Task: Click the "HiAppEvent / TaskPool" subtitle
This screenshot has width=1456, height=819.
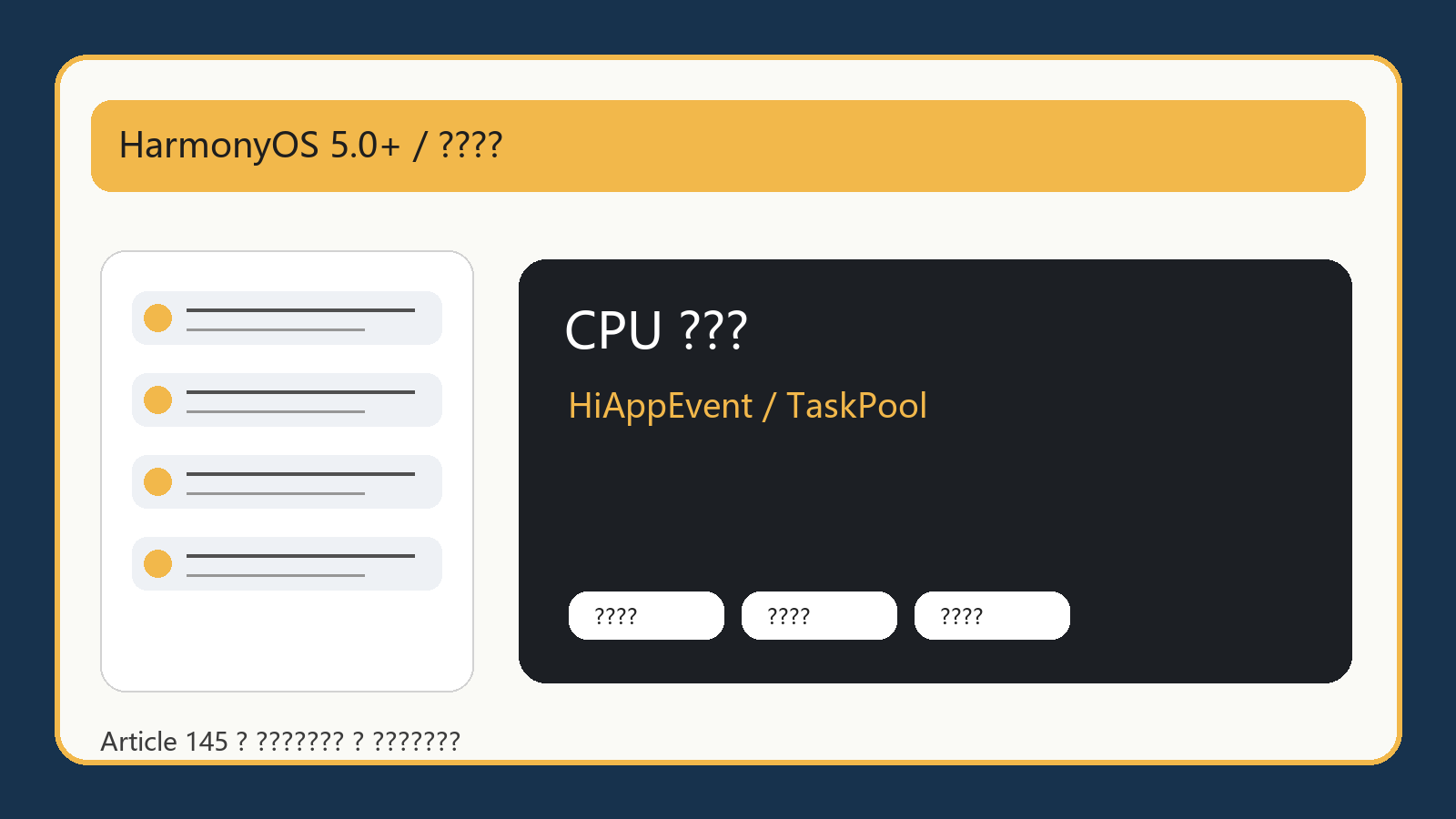Action: click(x=747, y=406)
